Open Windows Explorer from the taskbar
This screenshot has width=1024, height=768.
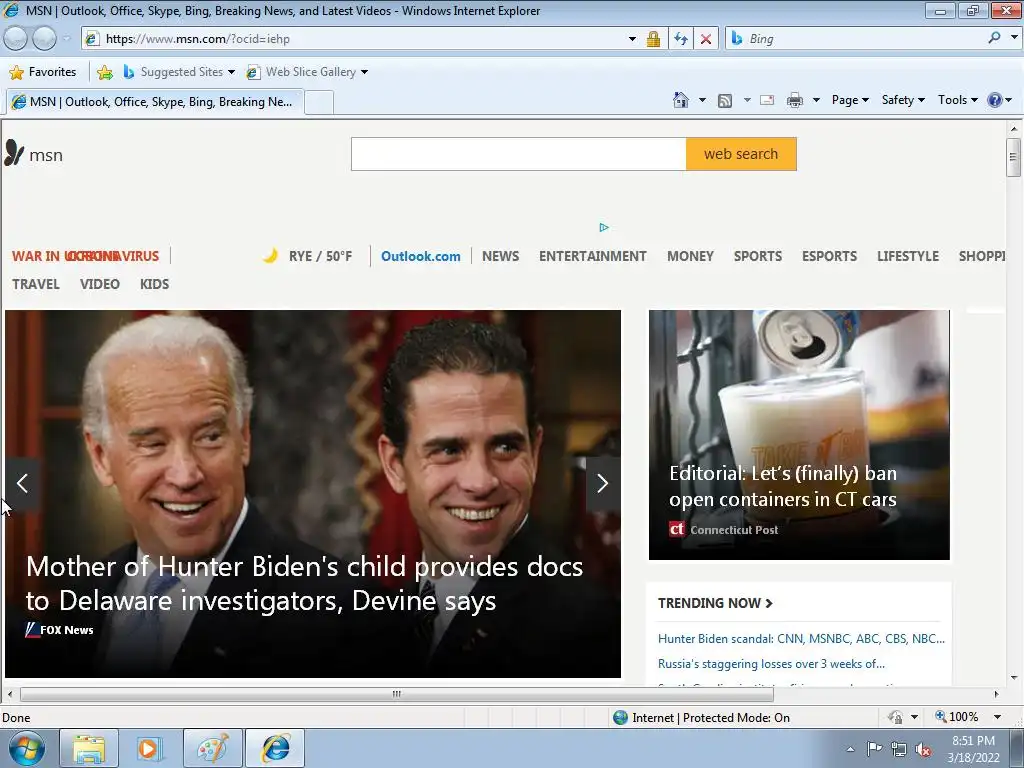89,748
